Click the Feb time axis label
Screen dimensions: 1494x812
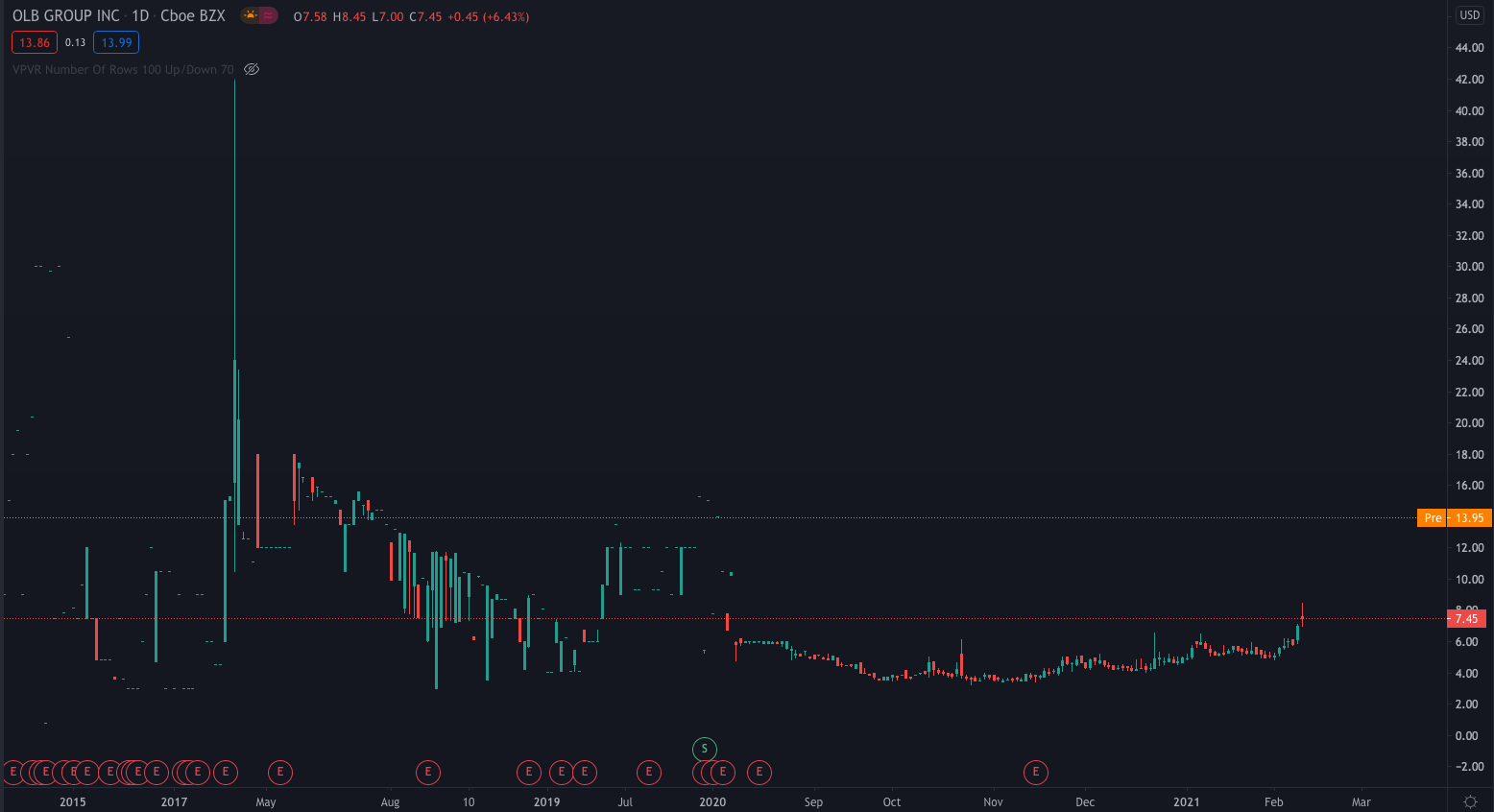1274,802
